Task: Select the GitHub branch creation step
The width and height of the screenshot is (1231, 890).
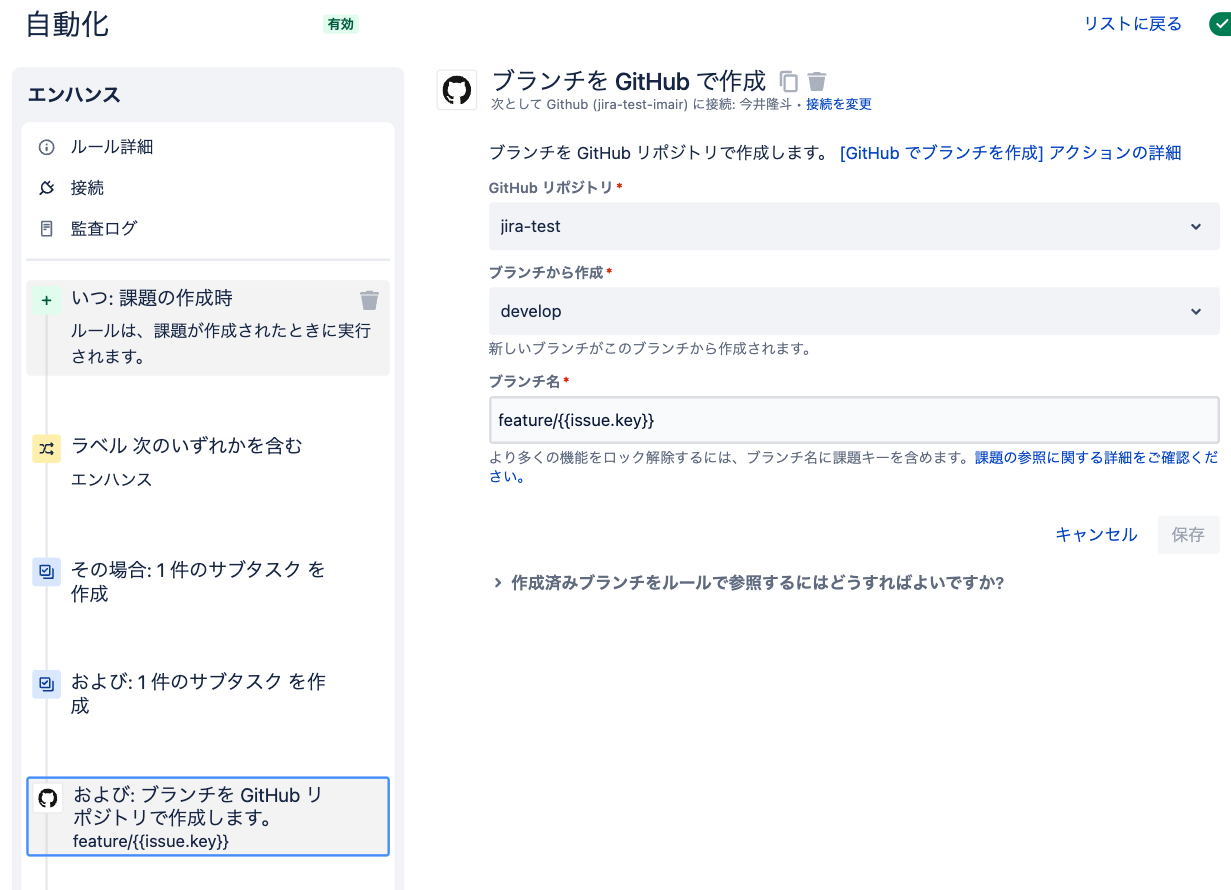Action: pos(208,817)
